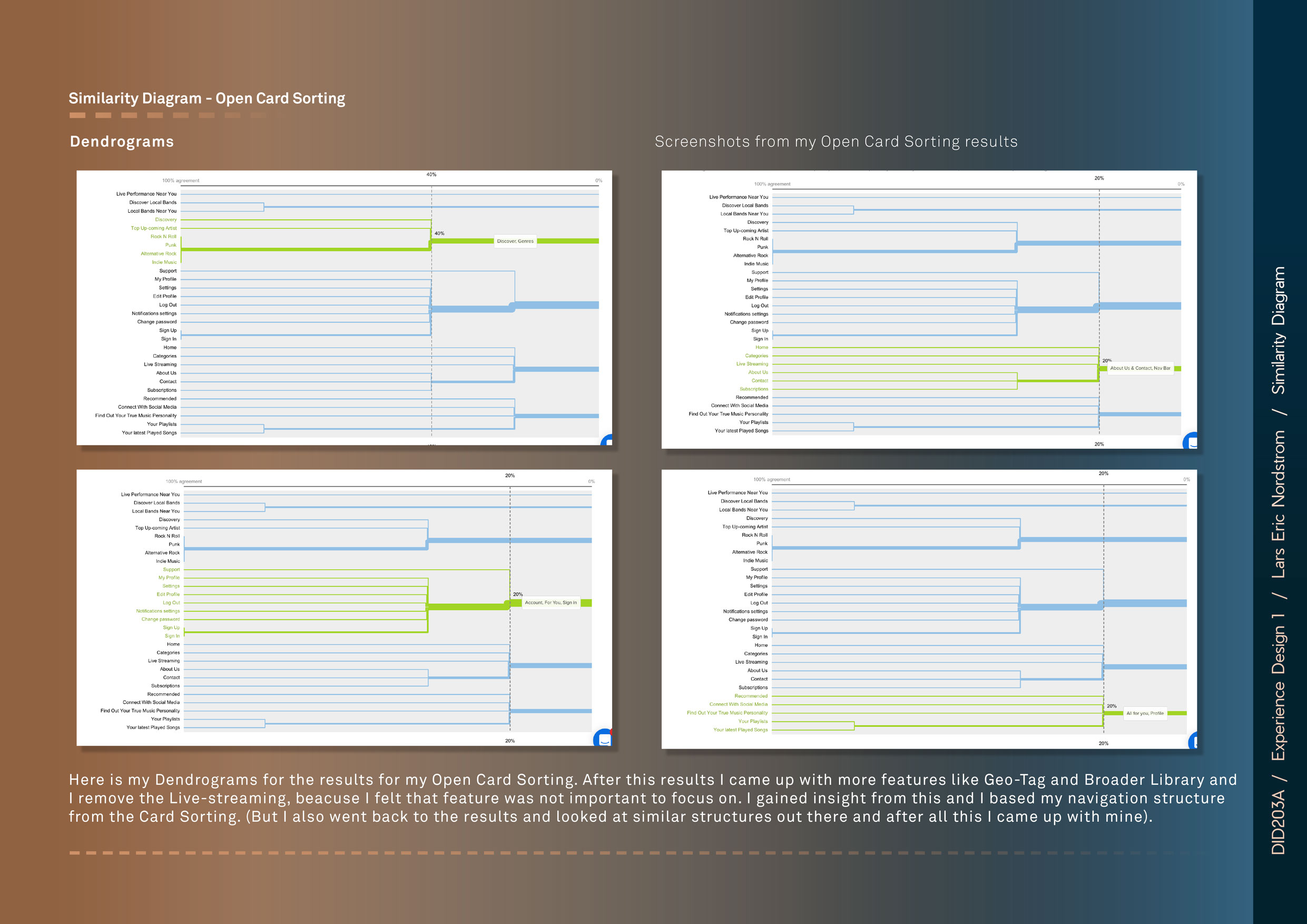Open the About Us & Contact dendrogram screenshot
Screen dimensions: 1307x924
coord(929,310)
